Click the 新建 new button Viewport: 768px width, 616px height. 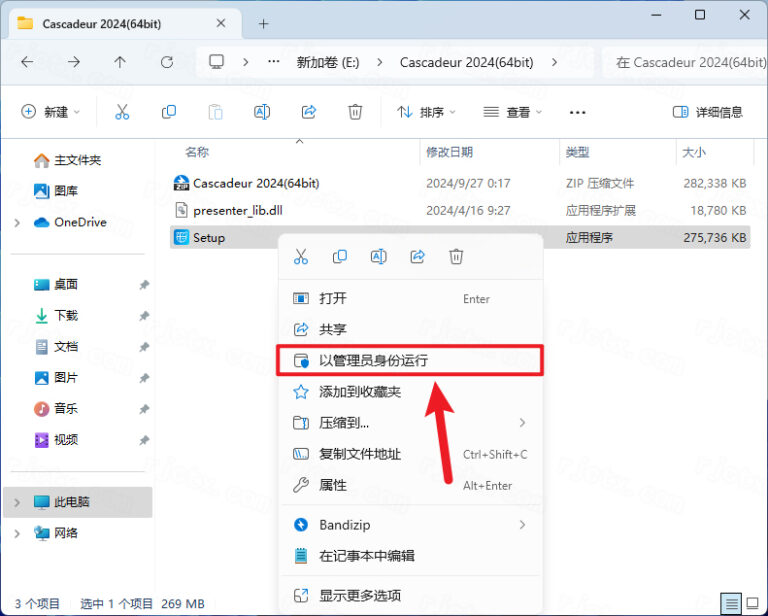click(50, 112)
